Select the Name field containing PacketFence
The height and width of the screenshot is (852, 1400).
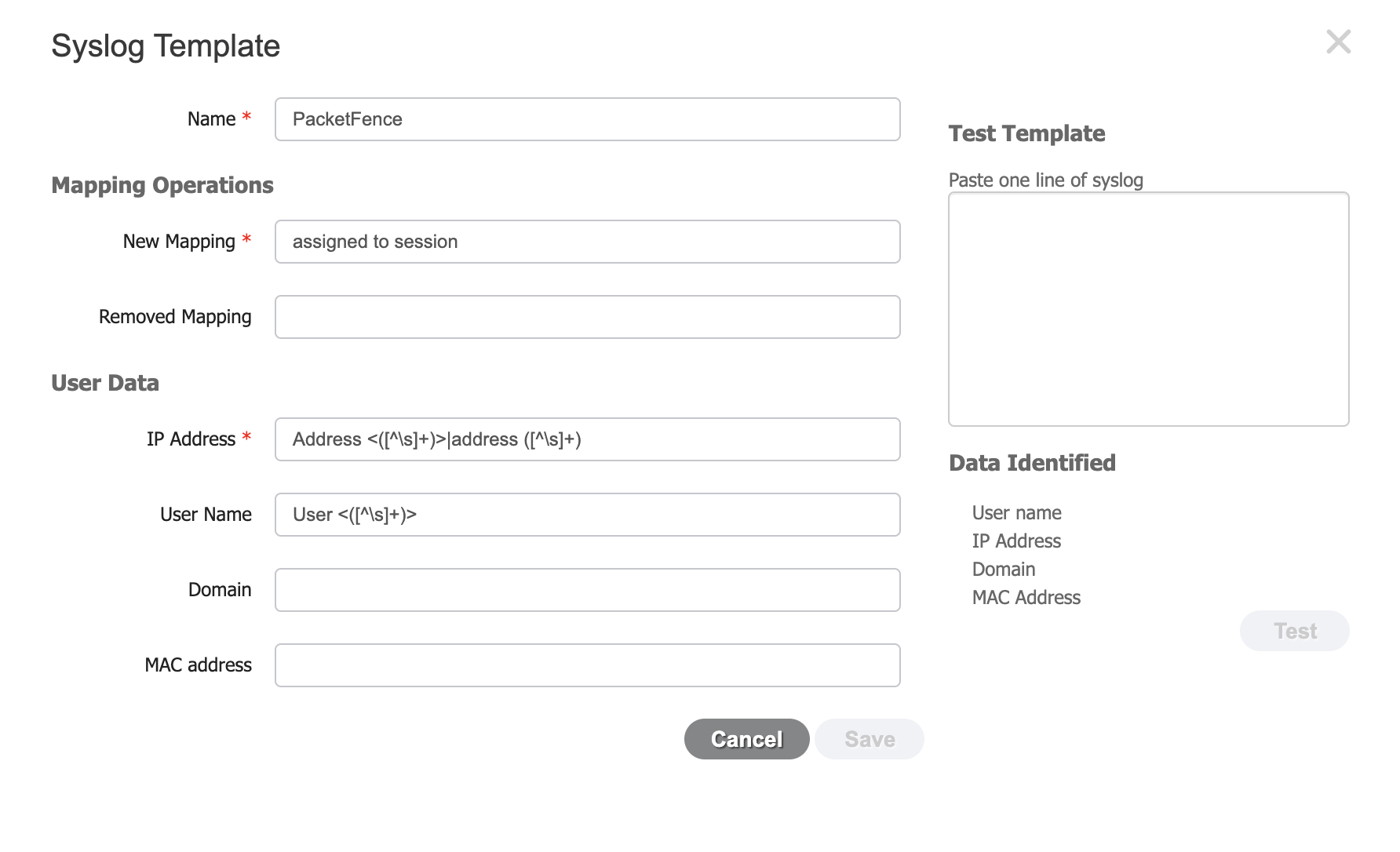point(587,119)
